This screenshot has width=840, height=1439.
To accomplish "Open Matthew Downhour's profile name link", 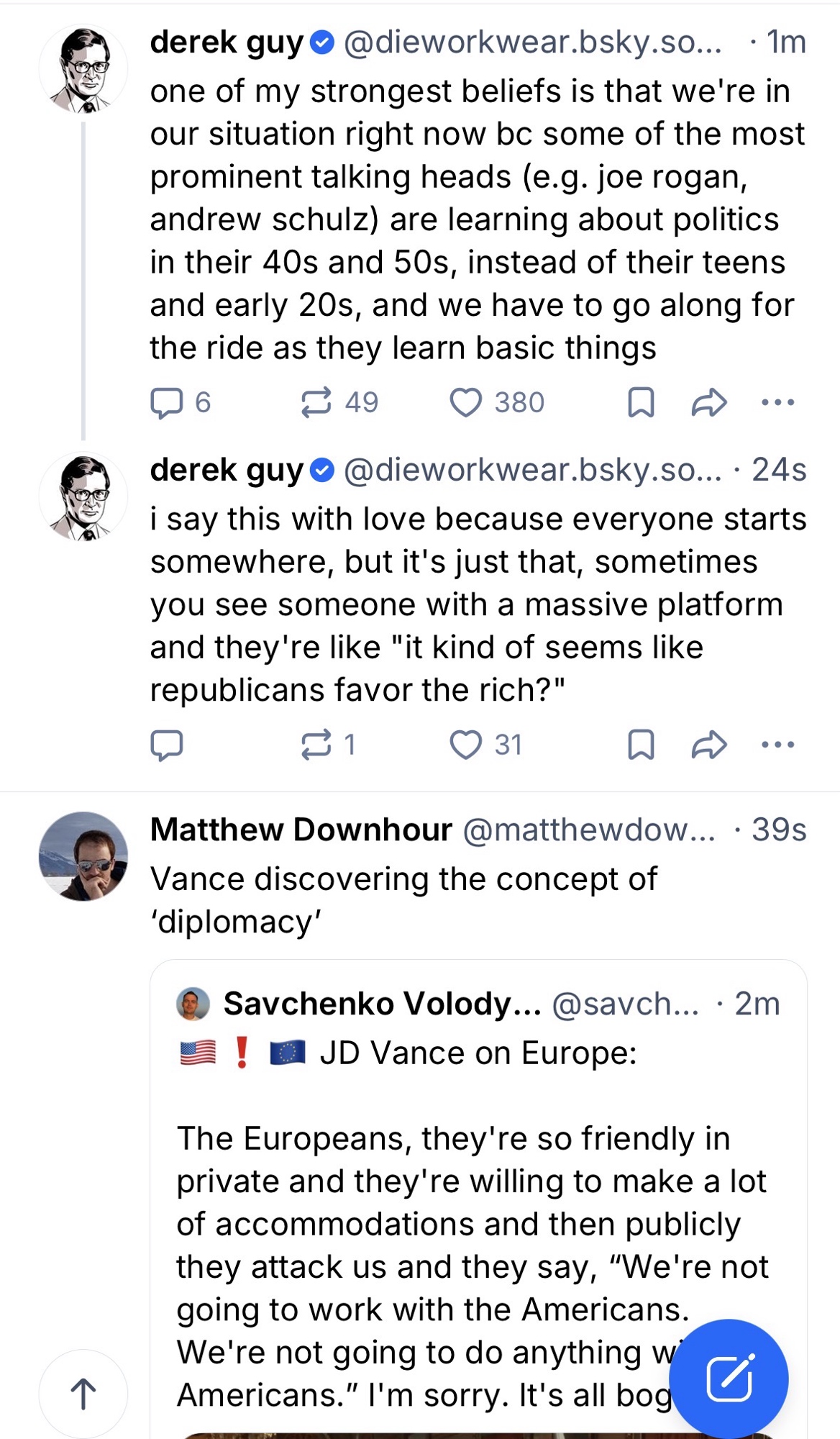I will point(301,830).
